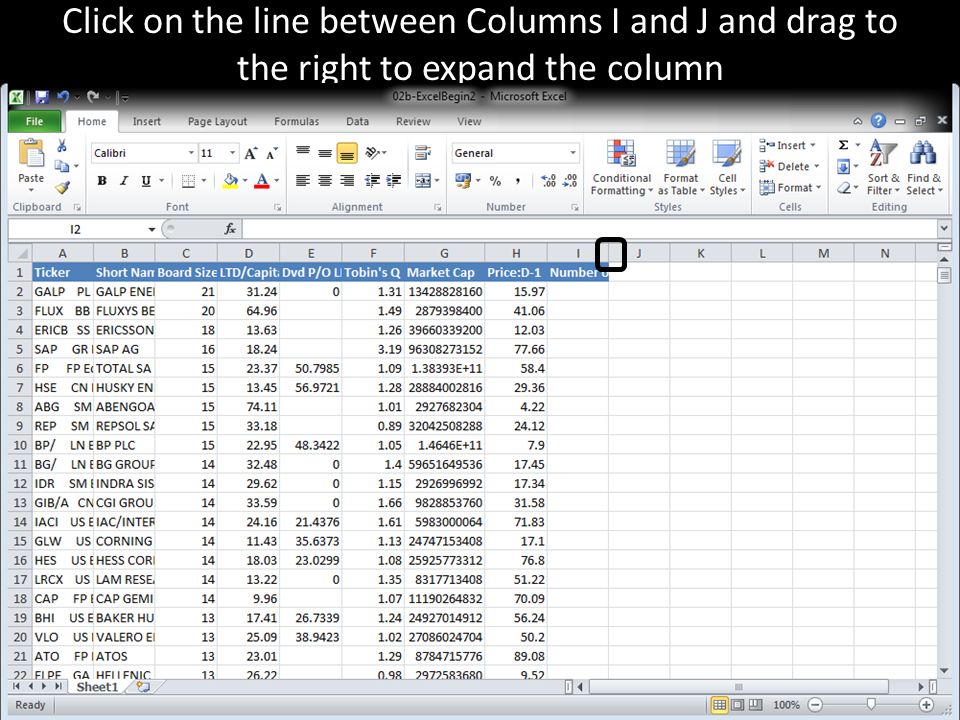Open Sort & Filter menu
Image resolution: width=960 pixels, height=720 pixels.
pyautogui.click(x=883, y=168)
